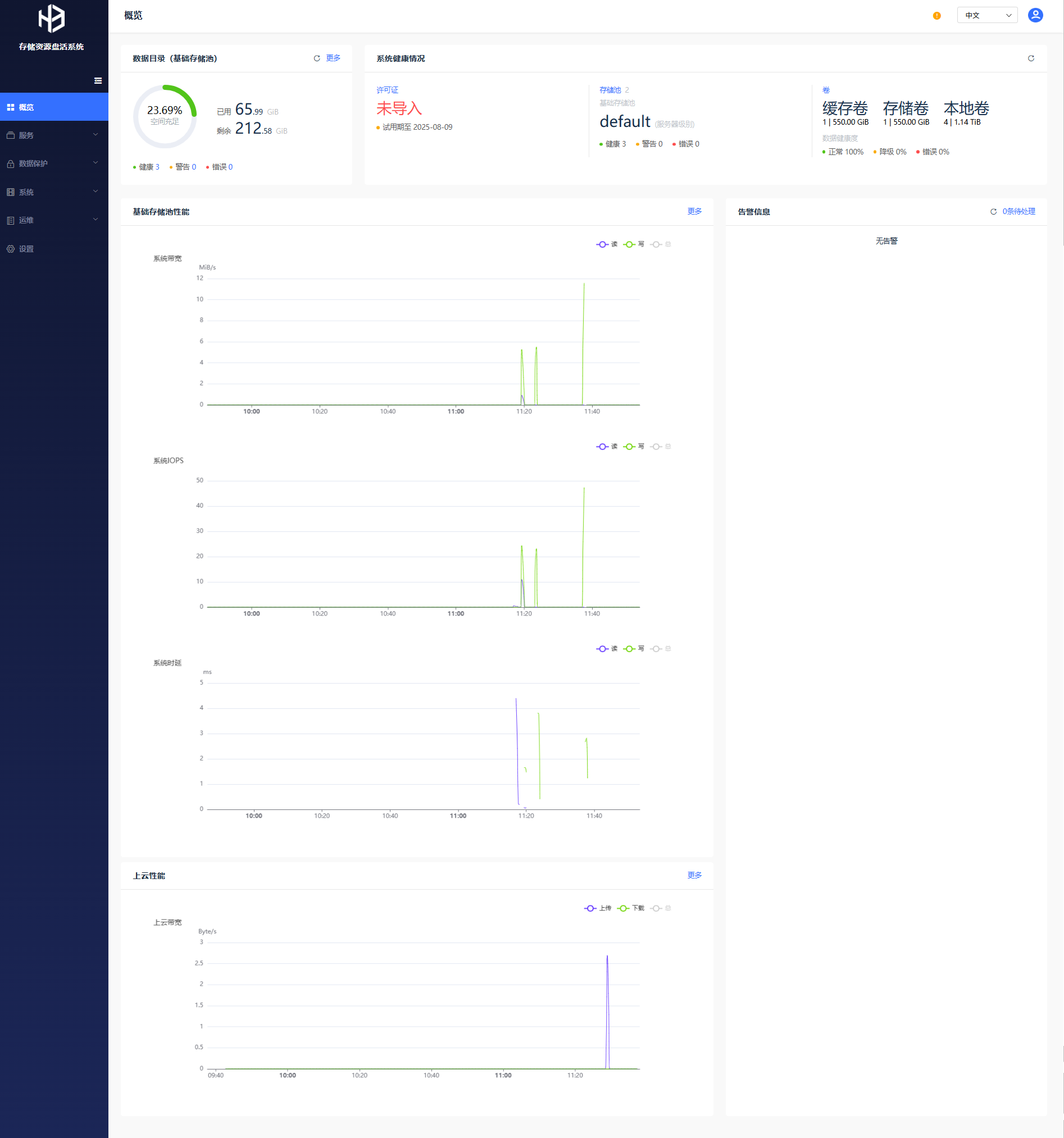The width and height of the screenshot is (1064, 1138).
Task: Toggle the 读 series in 系统时延 legend
Action: (x=607, y=649)
